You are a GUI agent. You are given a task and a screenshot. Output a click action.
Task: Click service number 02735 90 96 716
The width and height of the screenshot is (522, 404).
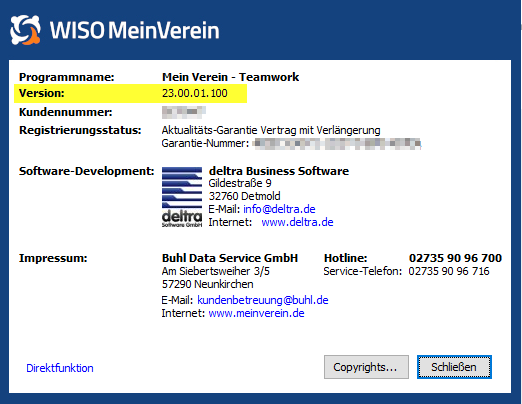[x=449, y=271]
